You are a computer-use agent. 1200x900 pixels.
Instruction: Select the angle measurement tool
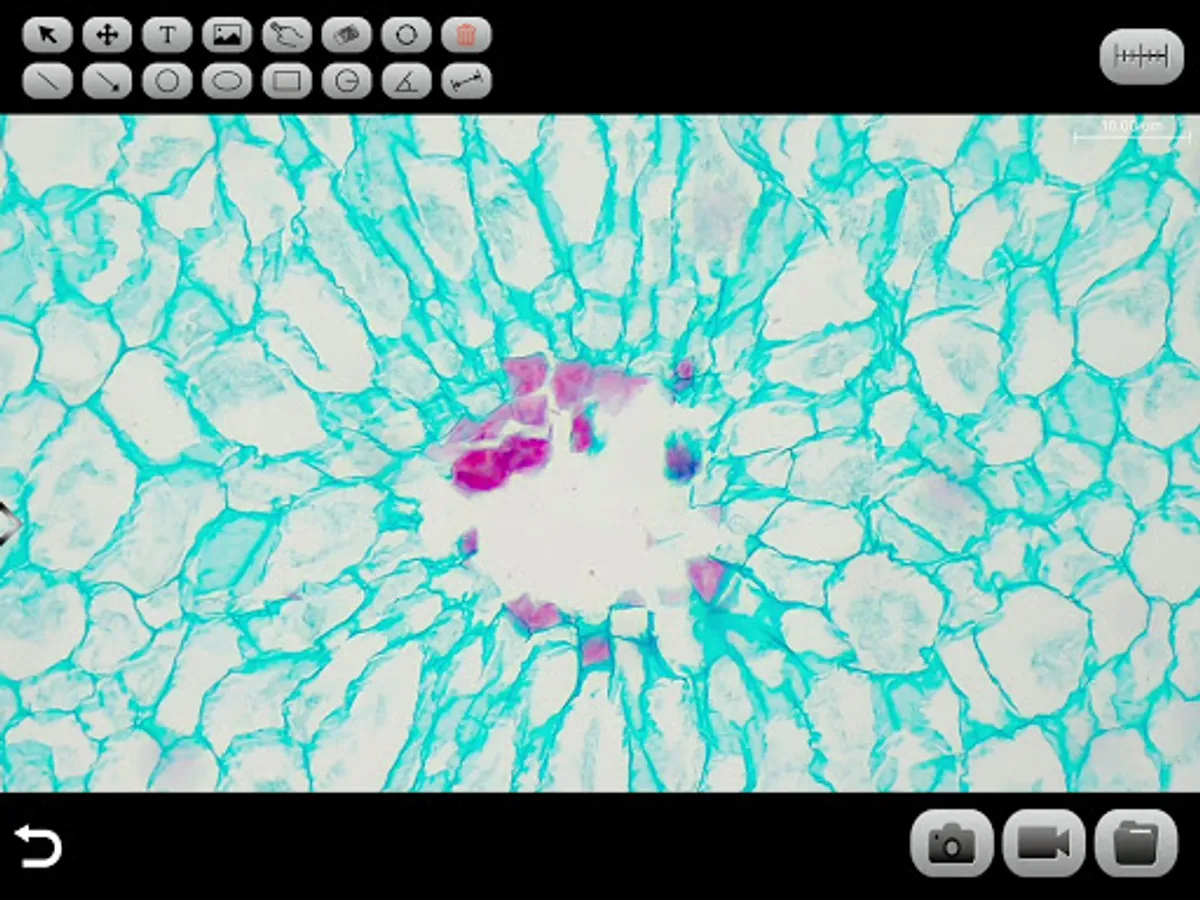407,81
